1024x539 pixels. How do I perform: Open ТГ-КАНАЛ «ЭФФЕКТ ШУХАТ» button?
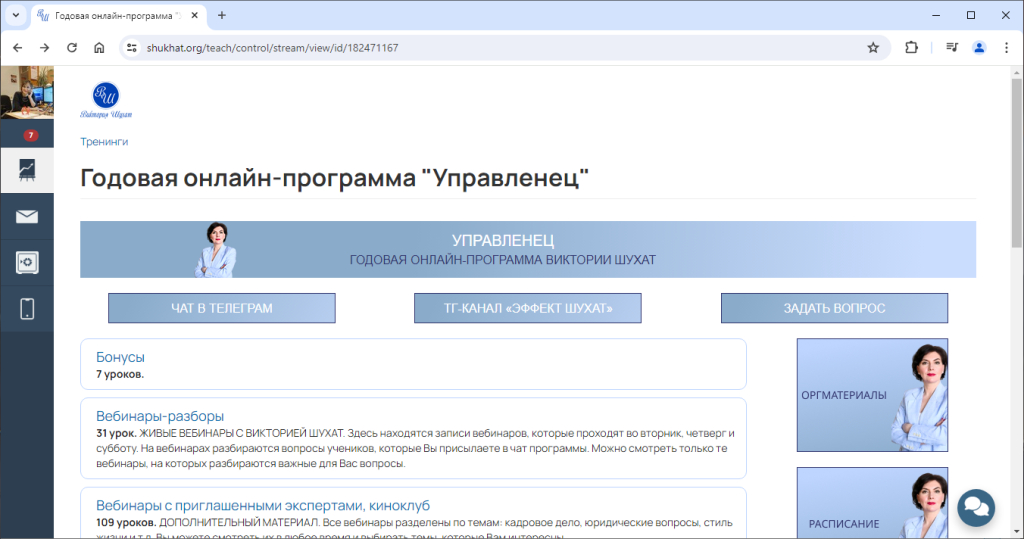(528, 308)
